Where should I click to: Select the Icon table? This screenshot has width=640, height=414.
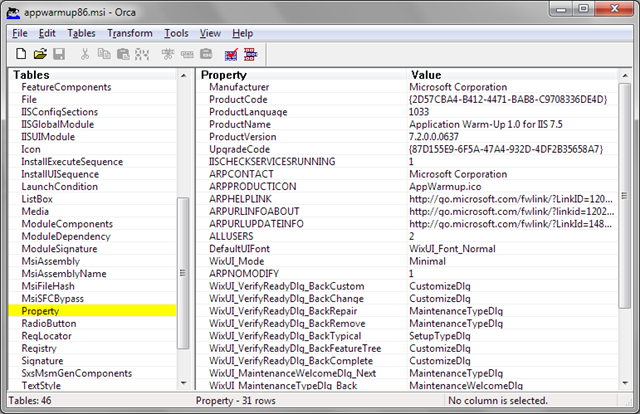tap(31, 149)
